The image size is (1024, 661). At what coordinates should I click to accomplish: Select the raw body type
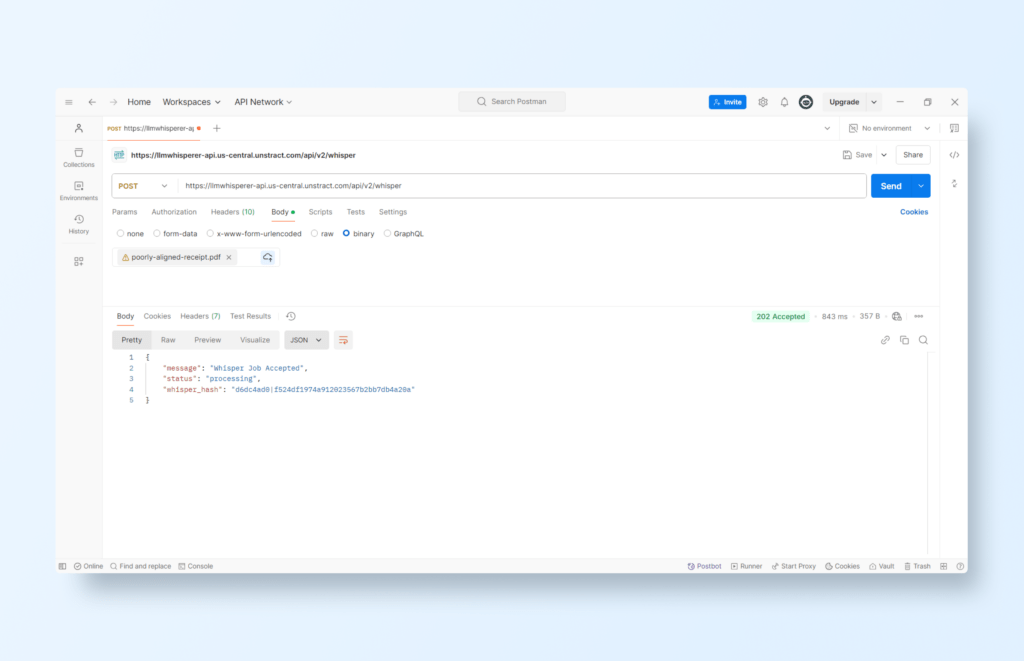click(x=322, y=233)
